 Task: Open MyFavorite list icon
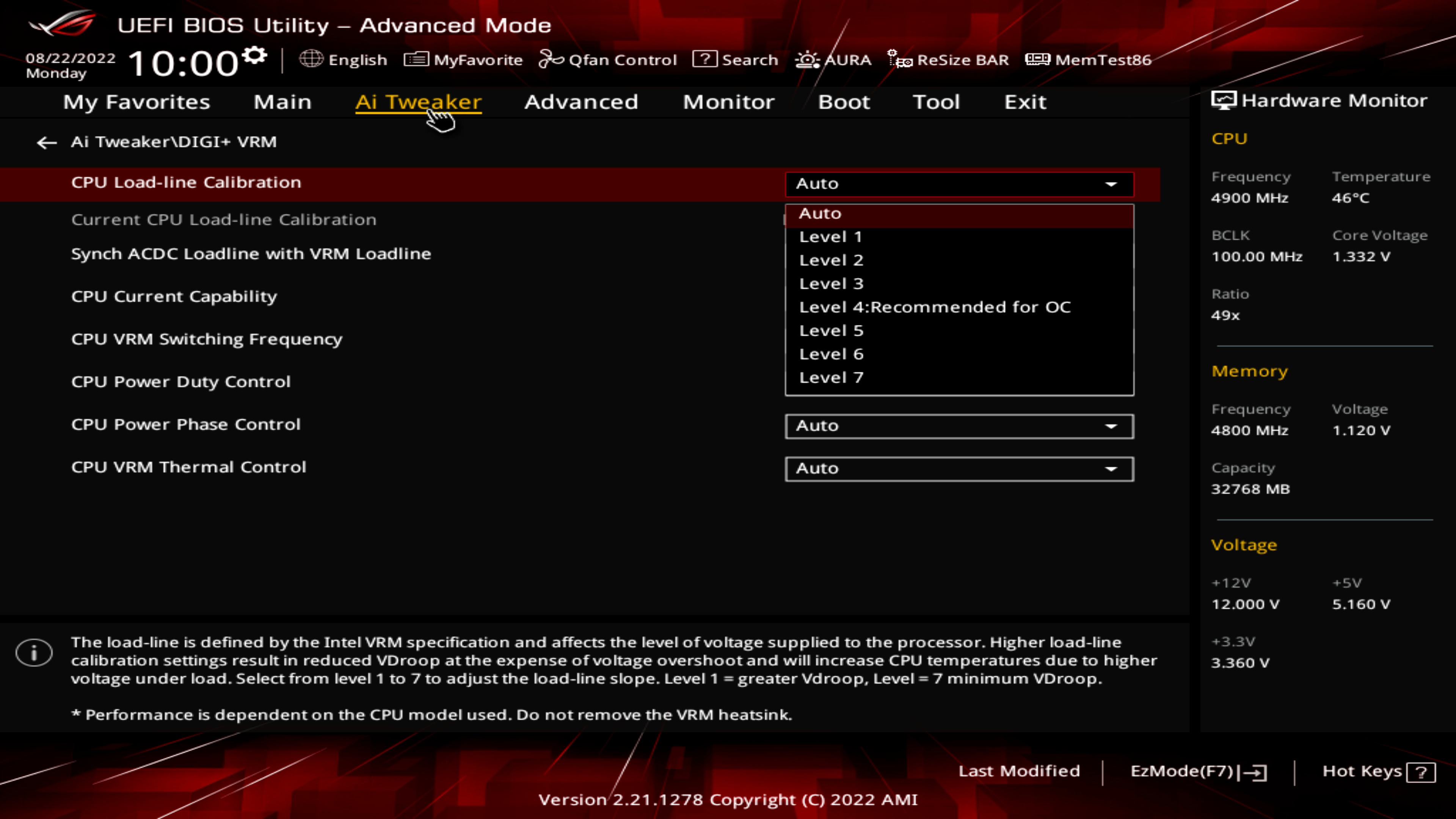click(x=416, y=59)
